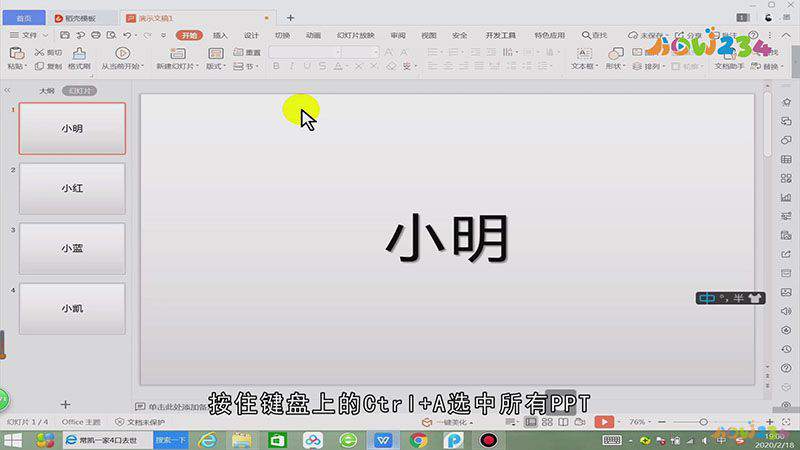This screenshot has height=450, width=800.
Task: Click the zoom out minus button
Action: [x=662, y=422]
